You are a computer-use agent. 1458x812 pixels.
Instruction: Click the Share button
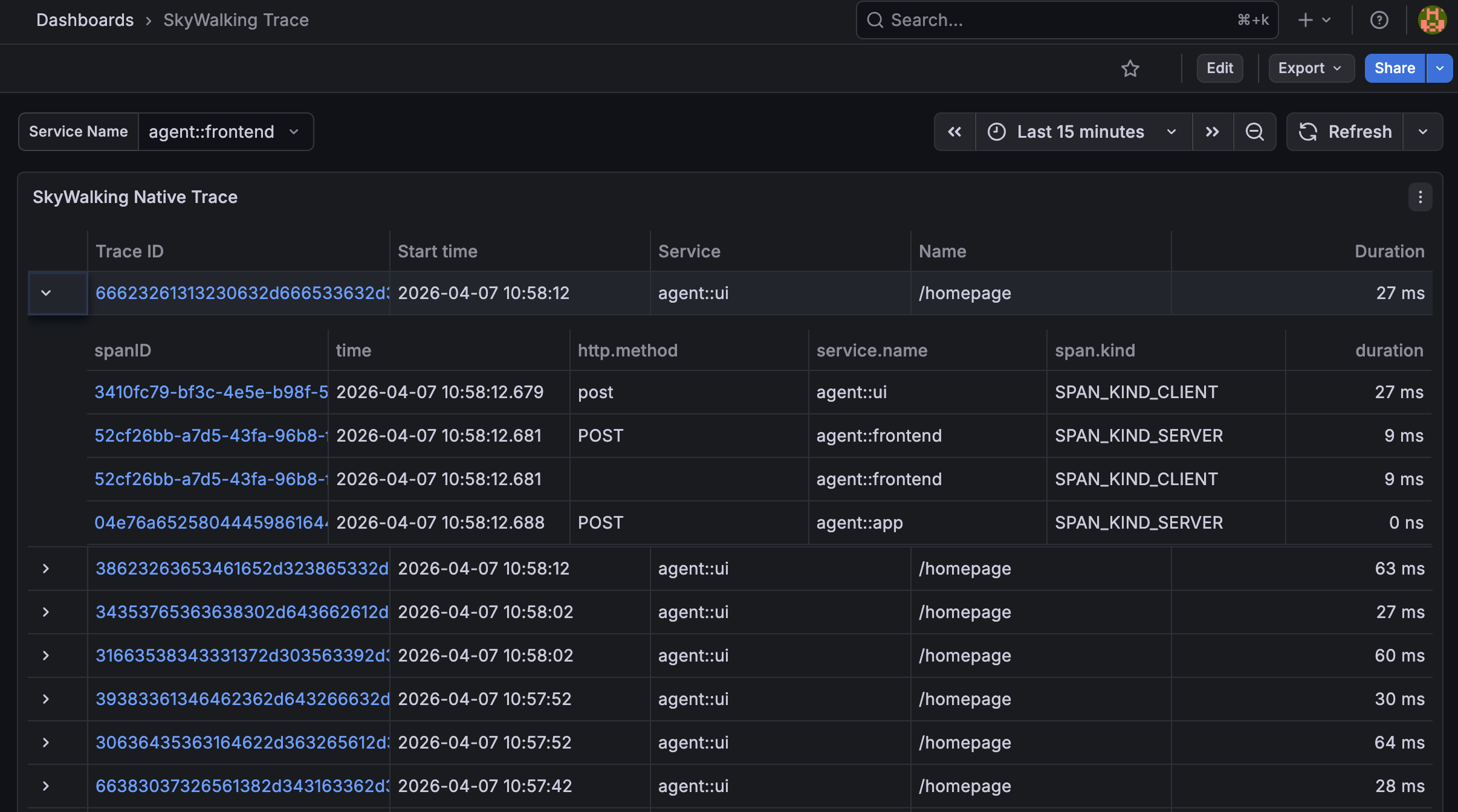tap(1395, 68)
